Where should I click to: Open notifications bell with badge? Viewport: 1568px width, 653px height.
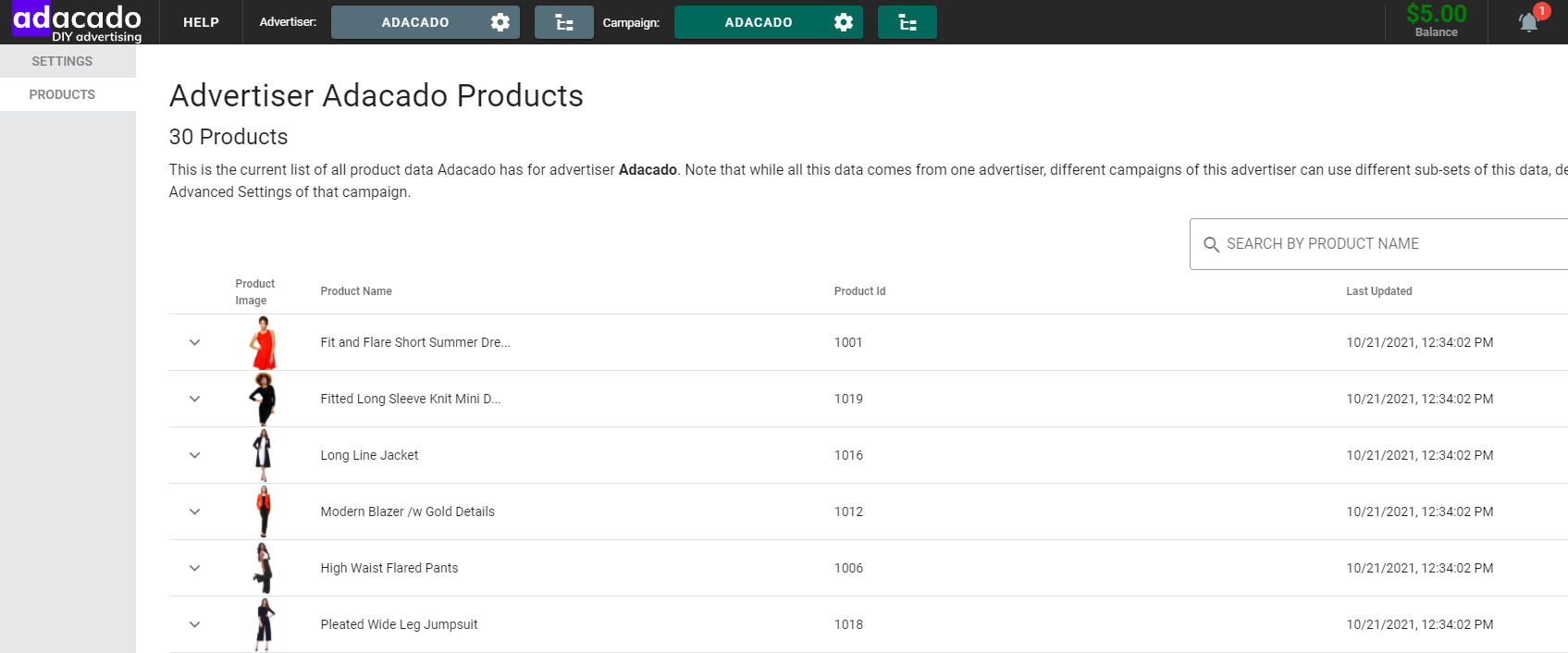point(1531,20)
